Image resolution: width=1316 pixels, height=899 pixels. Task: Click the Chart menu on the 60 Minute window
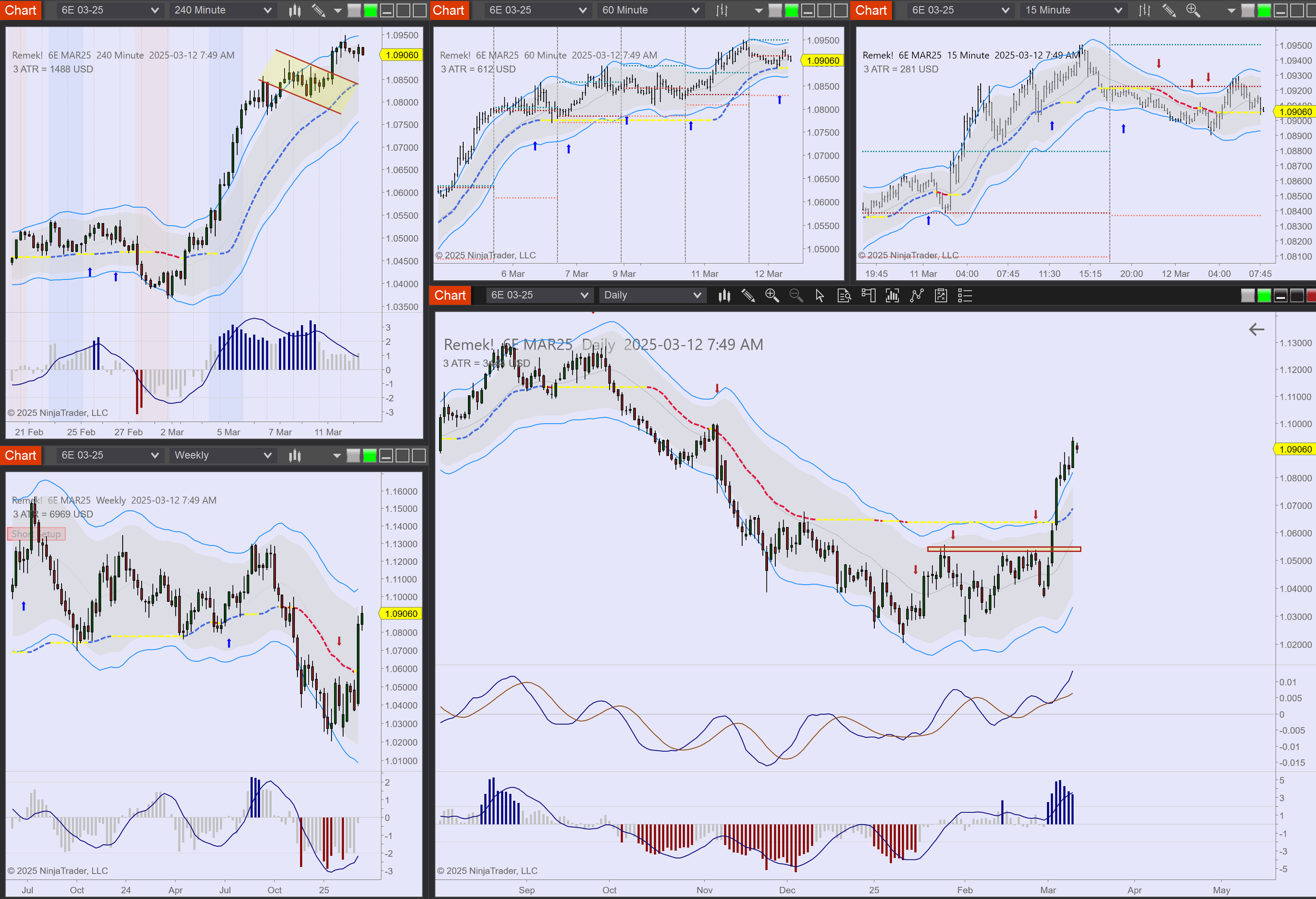448,10
